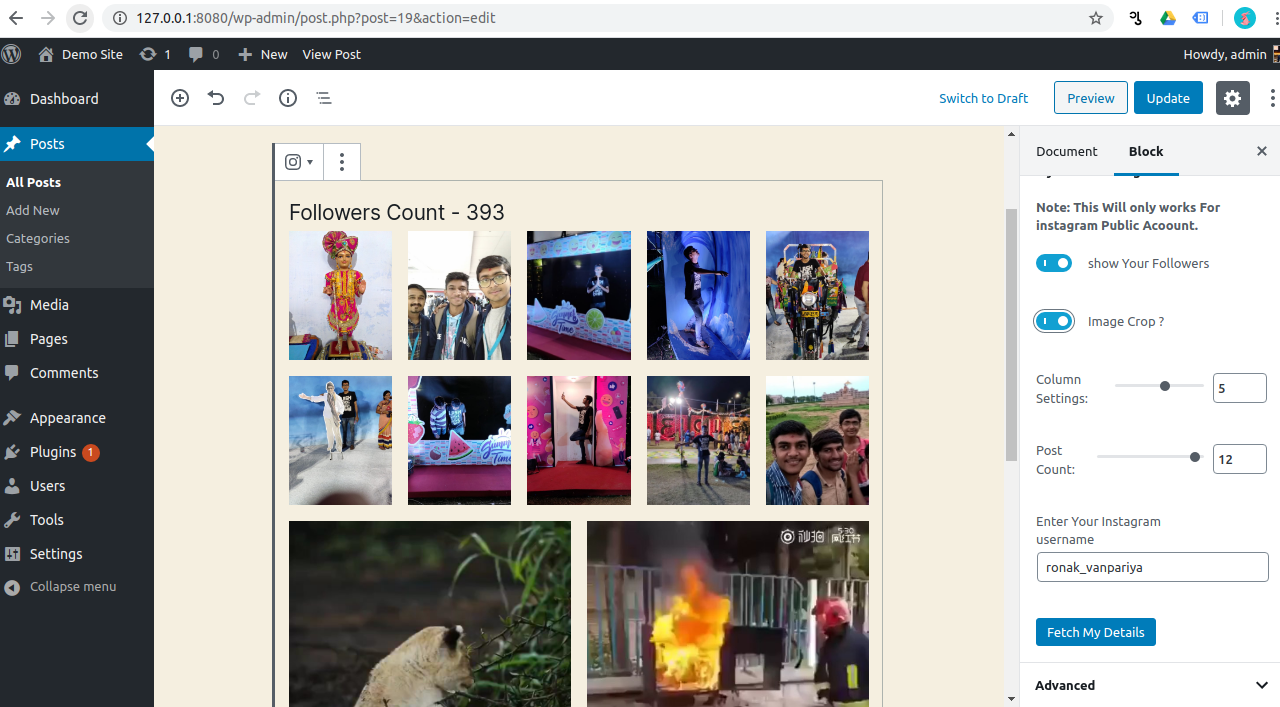This screenshot has width=1280, height=707.
Task: Click the Switch to Draft link
Action: click(x=983, y=98)
